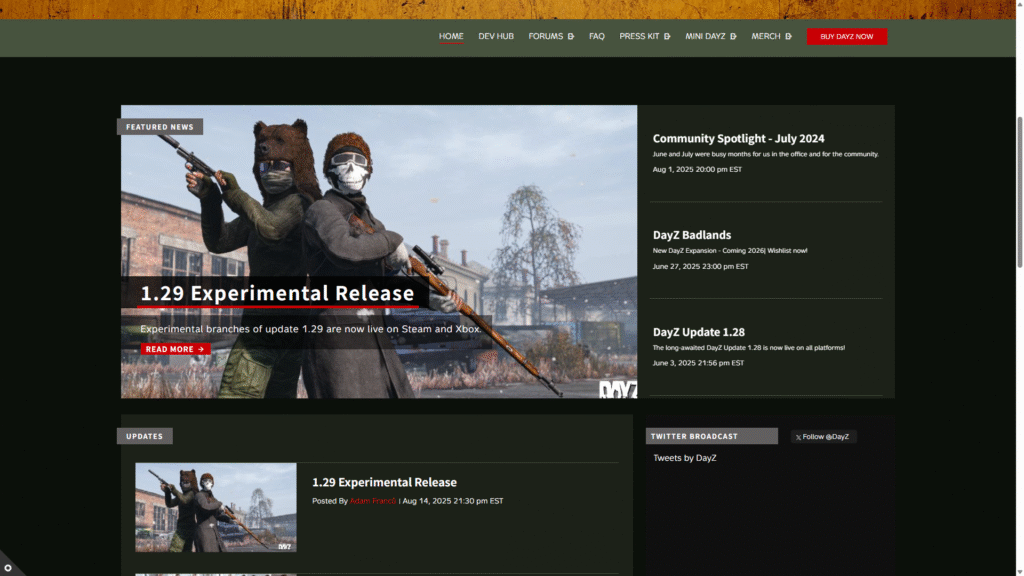Click the X logo icon in Follow button
1024x576 pixels.
pyautogui.click(x=798, y=437)
